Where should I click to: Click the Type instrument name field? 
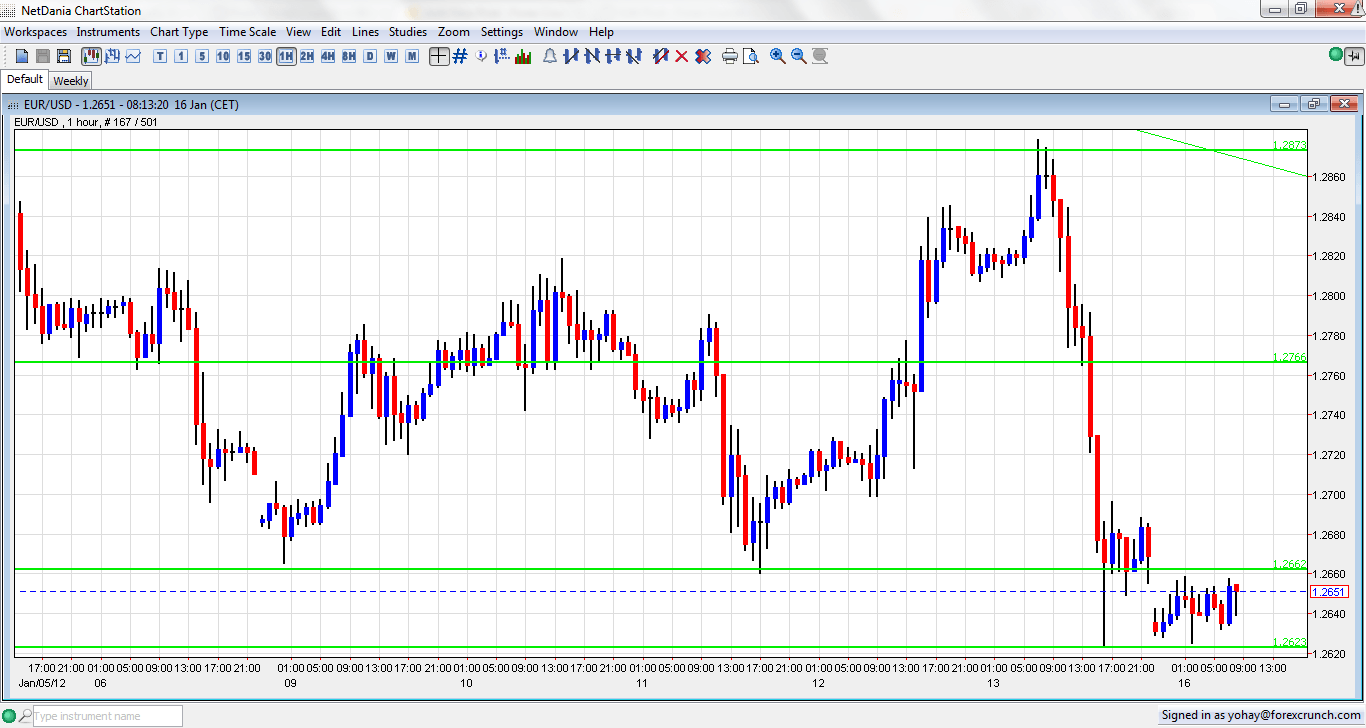click(107, 716)
